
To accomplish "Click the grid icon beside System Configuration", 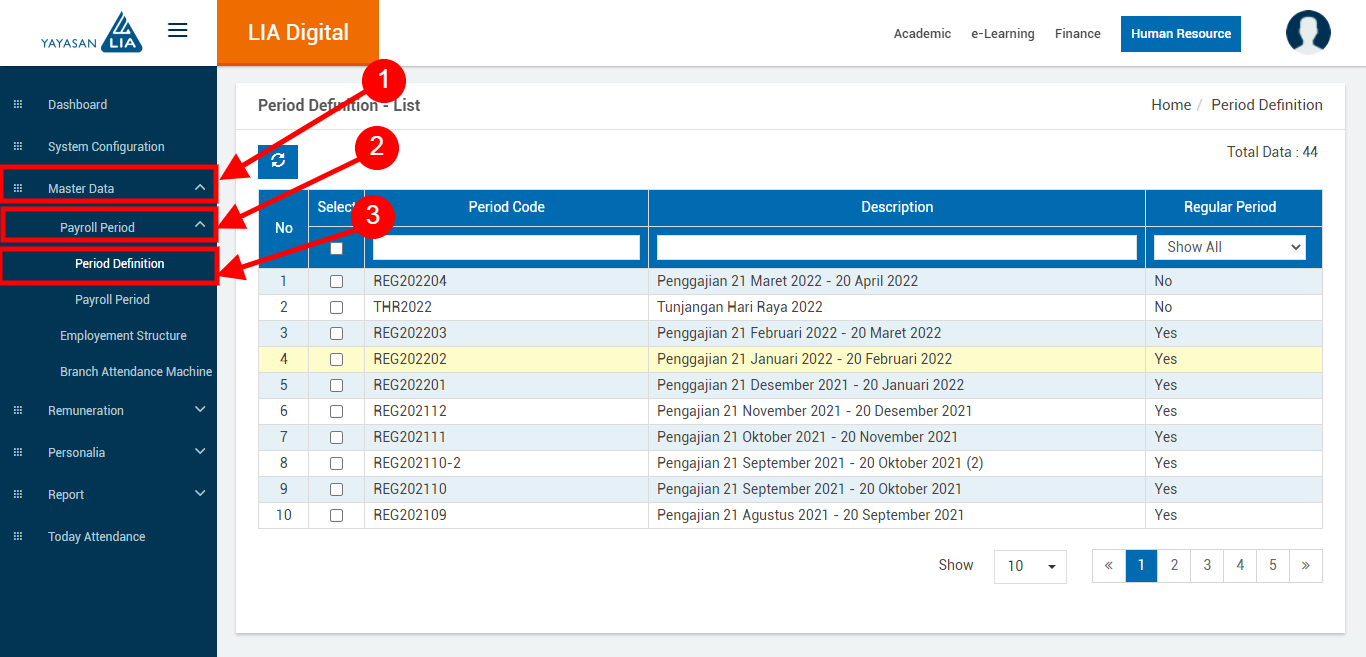I will tap(17, 147).
